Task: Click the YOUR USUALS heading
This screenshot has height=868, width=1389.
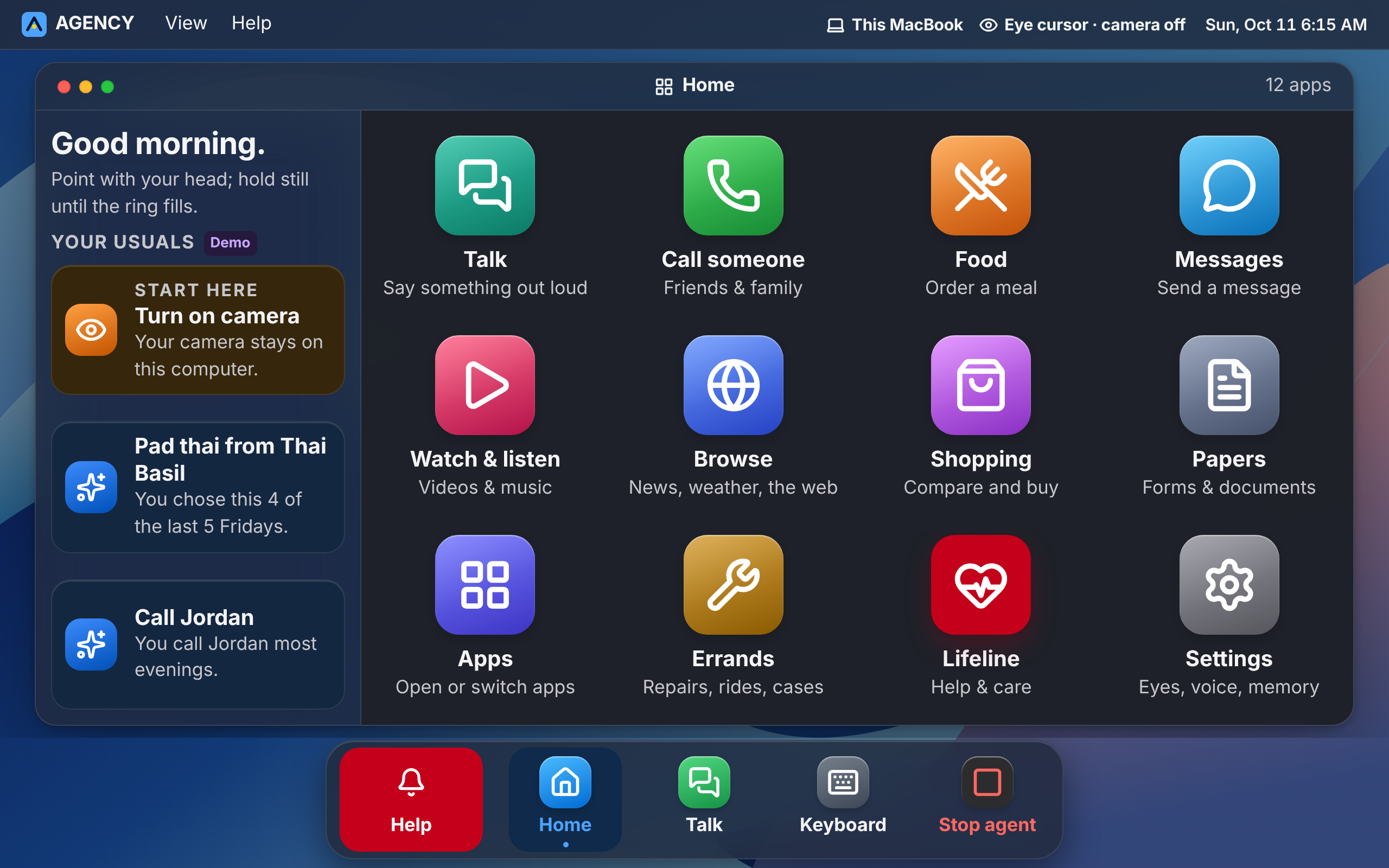Action: click(x=123, y=242)
